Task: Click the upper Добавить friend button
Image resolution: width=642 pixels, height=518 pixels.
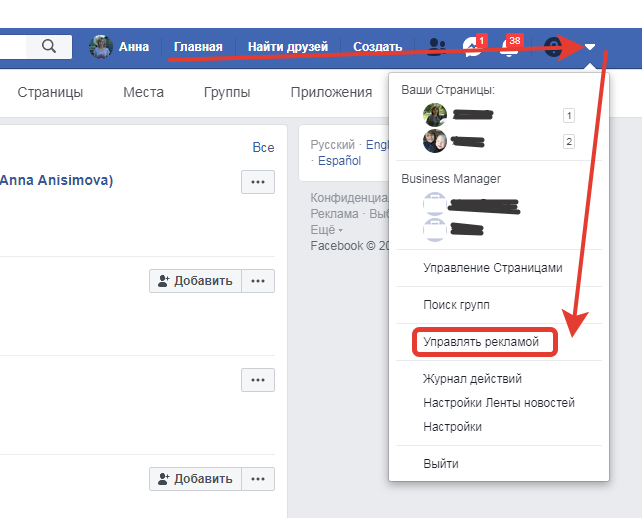Action: (x=195, y=281)
